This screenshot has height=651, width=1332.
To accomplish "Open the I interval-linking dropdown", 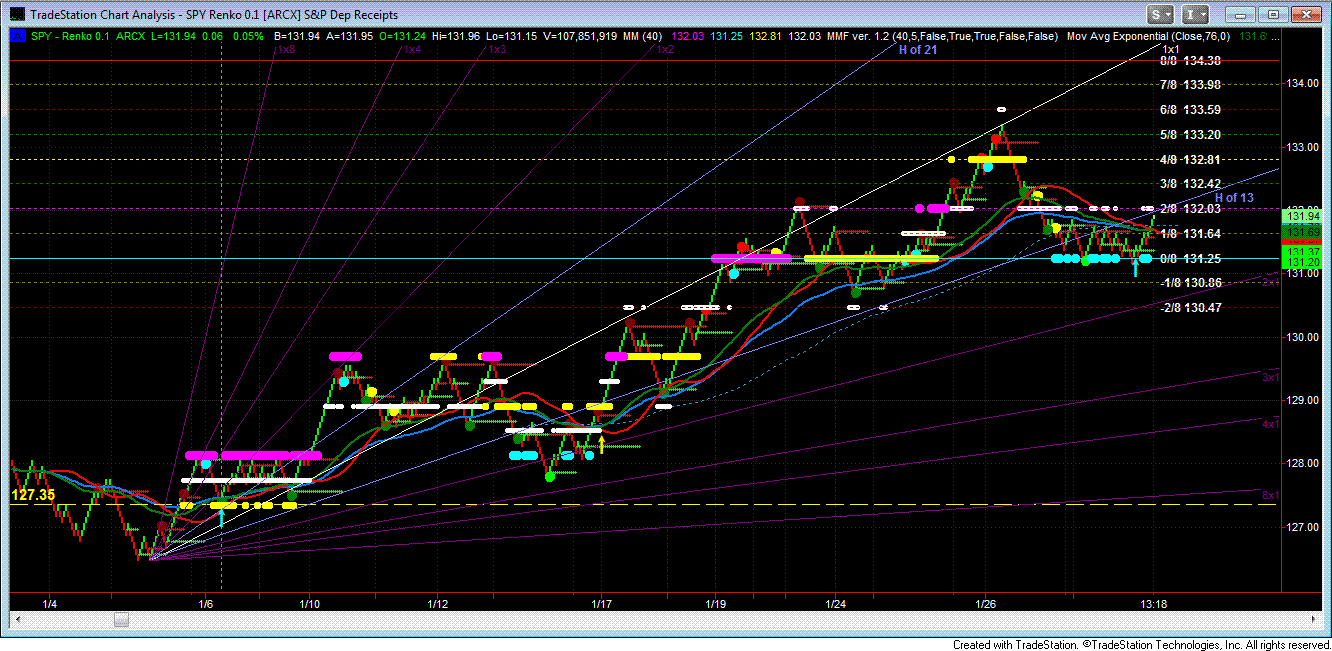I will click(x=1194, y=14).
